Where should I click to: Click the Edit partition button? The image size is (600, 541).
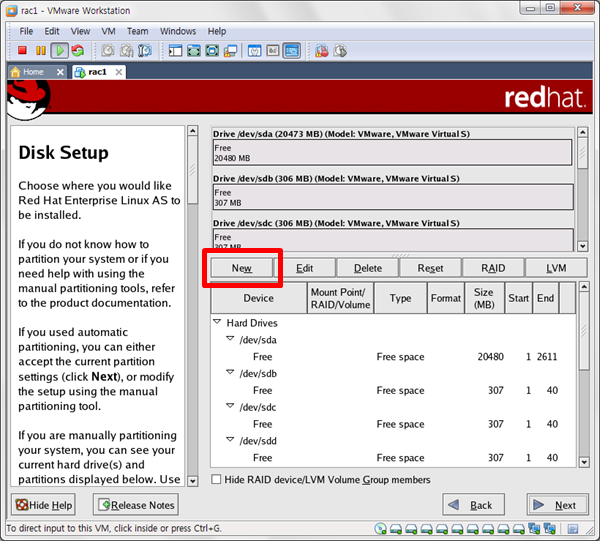click(x=305, y=268)
